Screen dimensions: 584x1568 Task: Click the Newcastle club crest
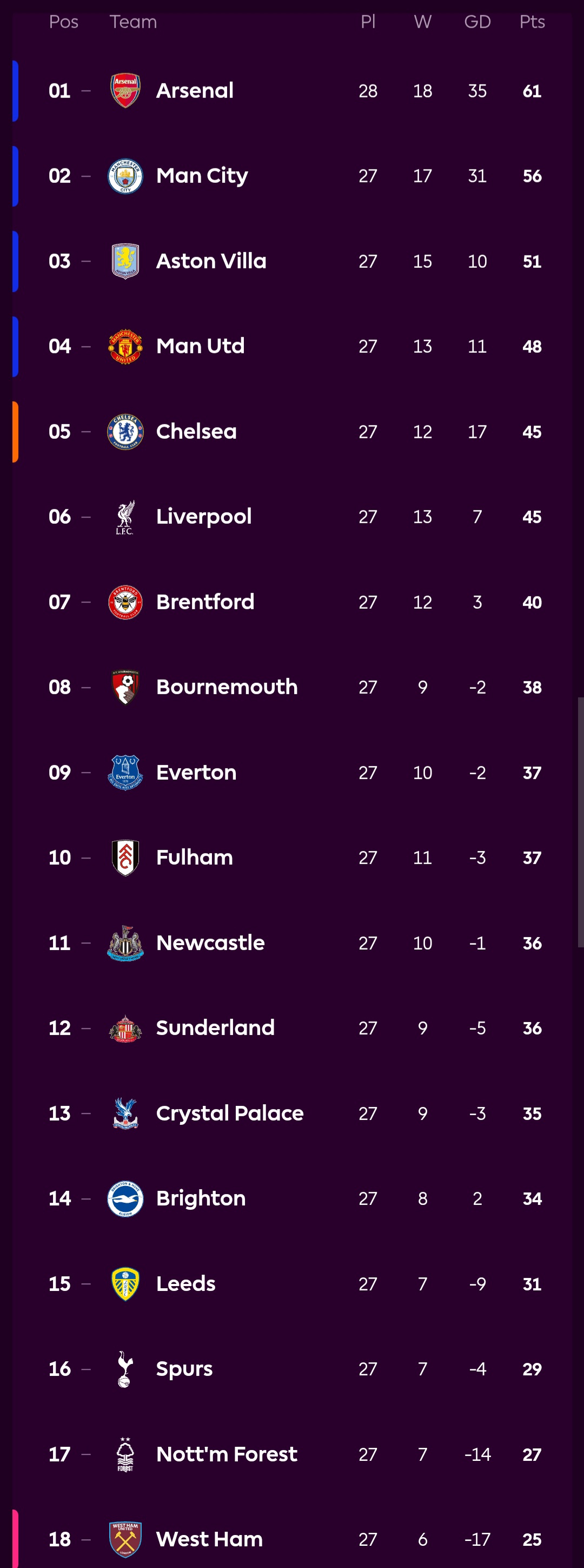[125, 943]
